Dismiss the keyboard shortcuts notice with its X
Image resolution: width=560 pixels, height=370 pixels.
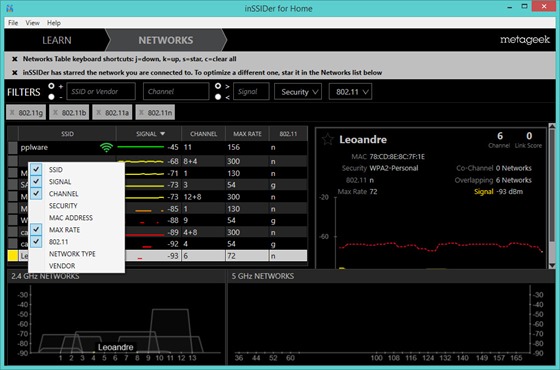click(x=15, y=59)
